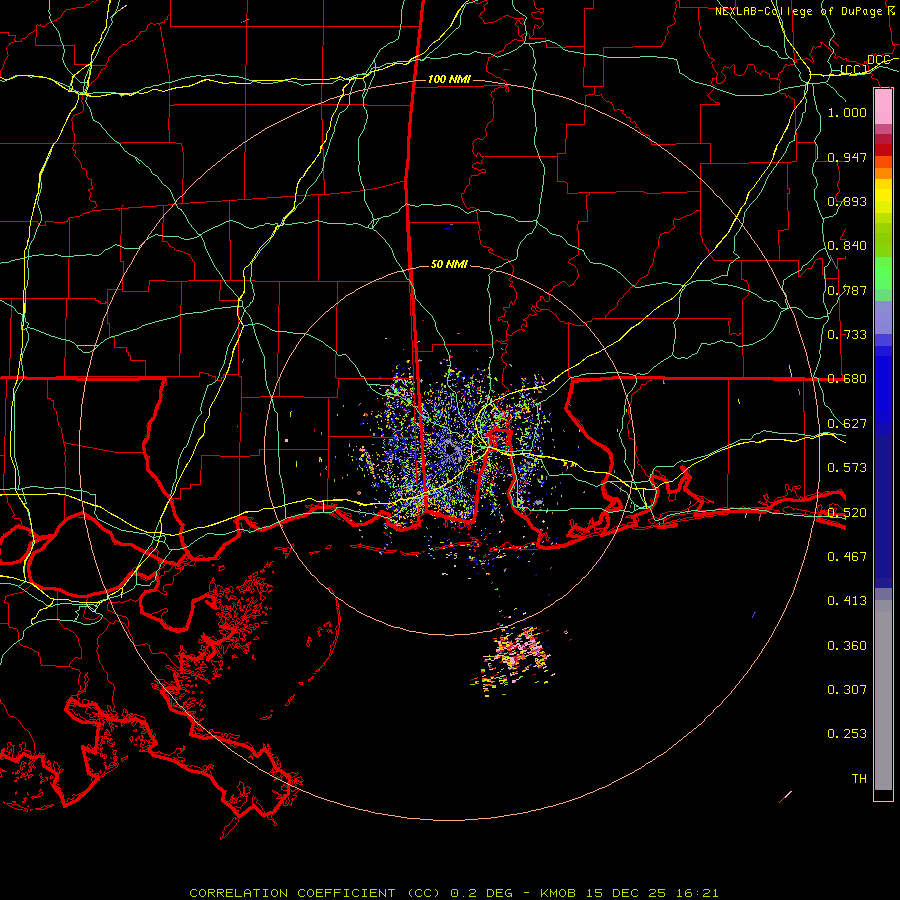Select the 0.680 scale value
900x900 pixels.
coord(847,379)
